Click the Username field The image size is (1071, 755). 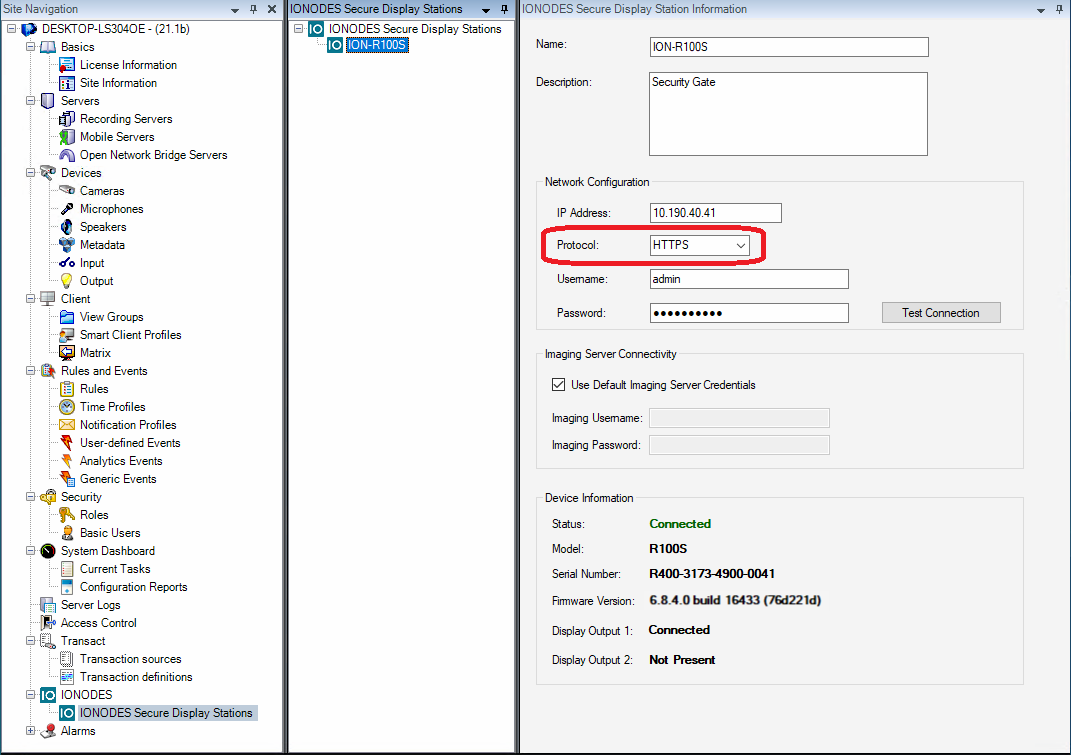[x=749, y=279]
